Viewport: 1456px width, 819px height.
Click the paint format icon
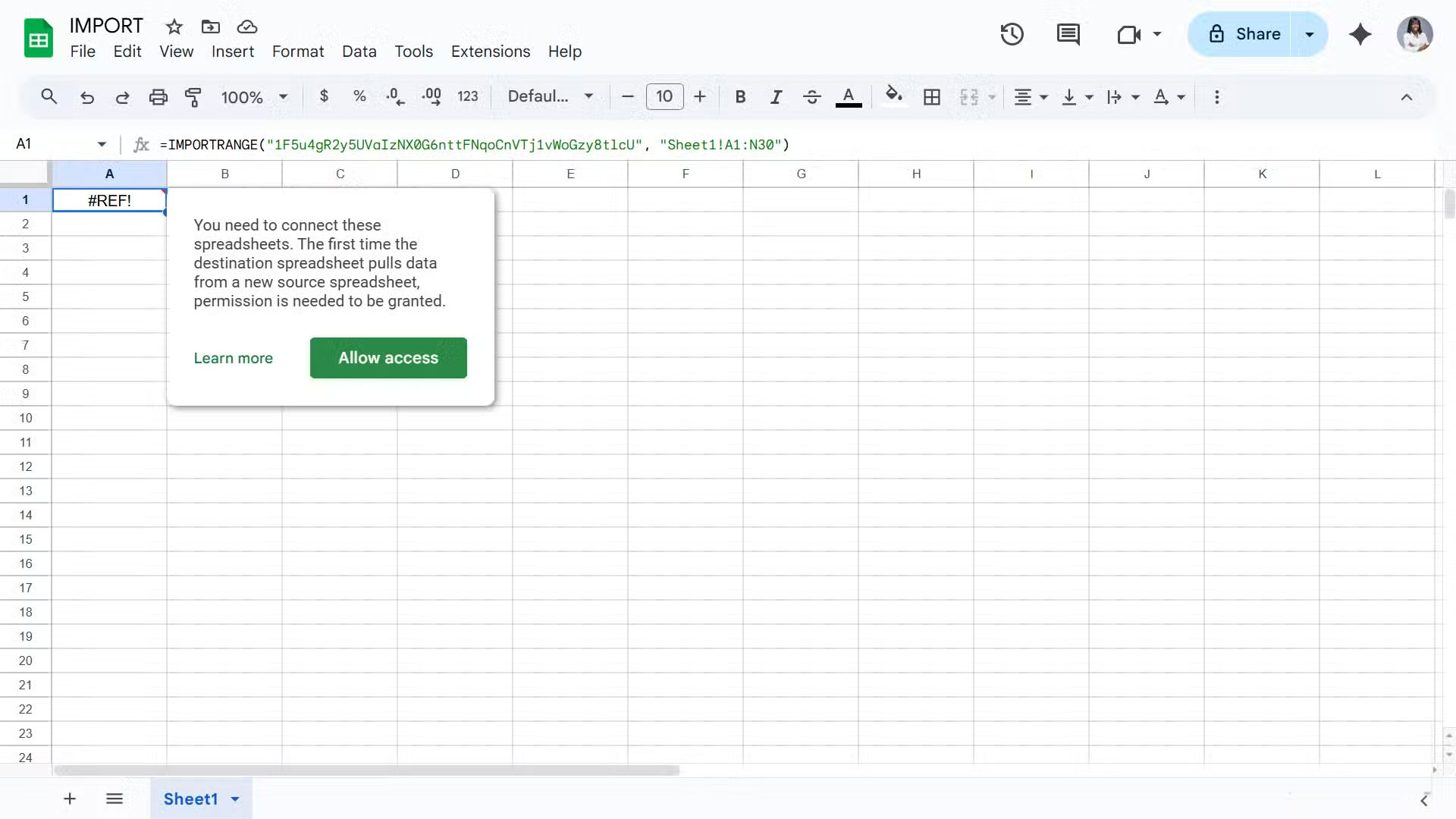click(x=193, y=97)
